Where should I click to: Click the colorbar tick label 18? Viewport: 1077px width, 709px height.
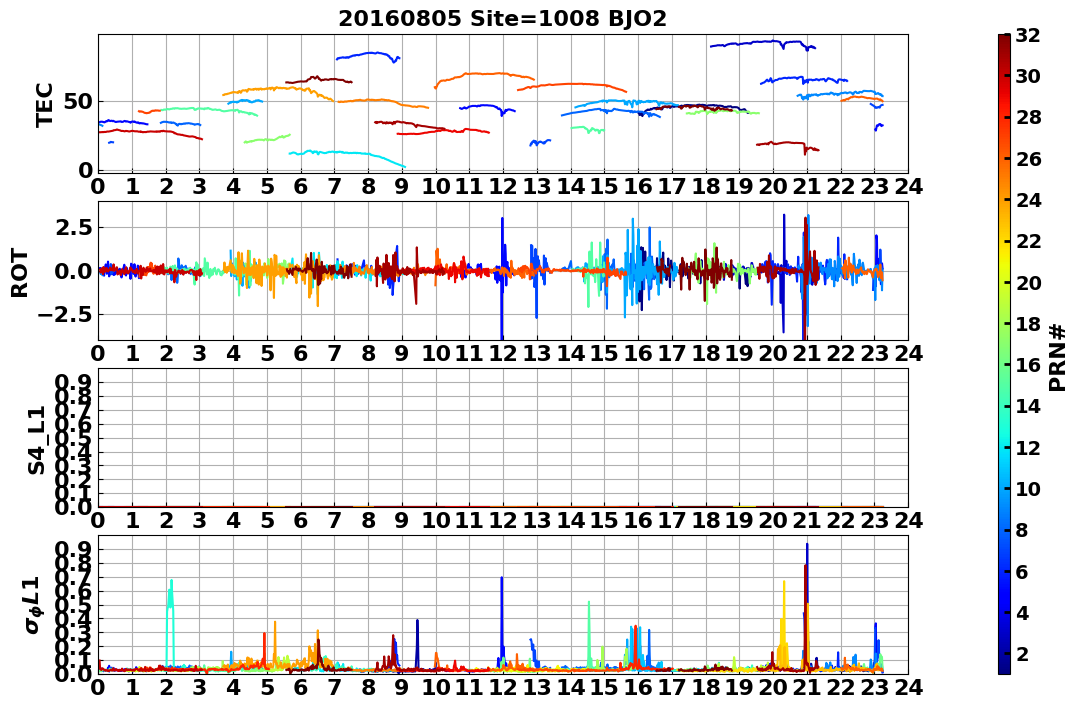1028,324
